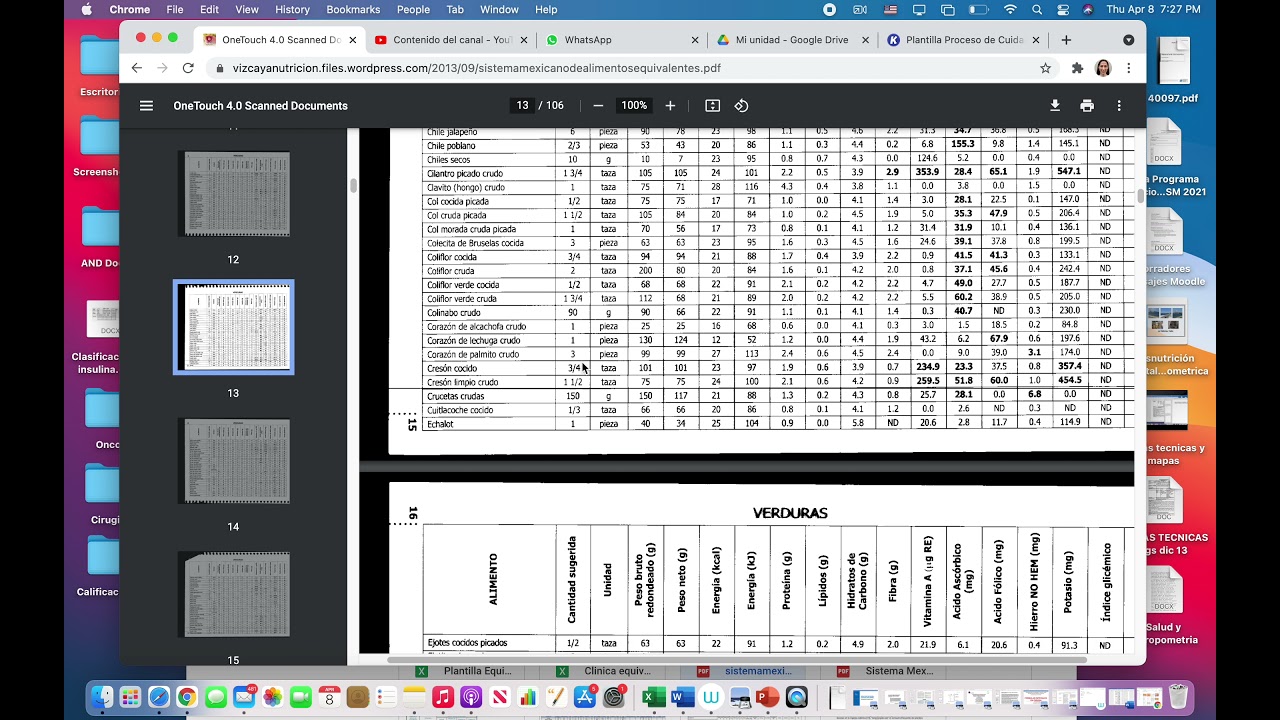Click the 100% zoom level value

click(x=634, y=105)
